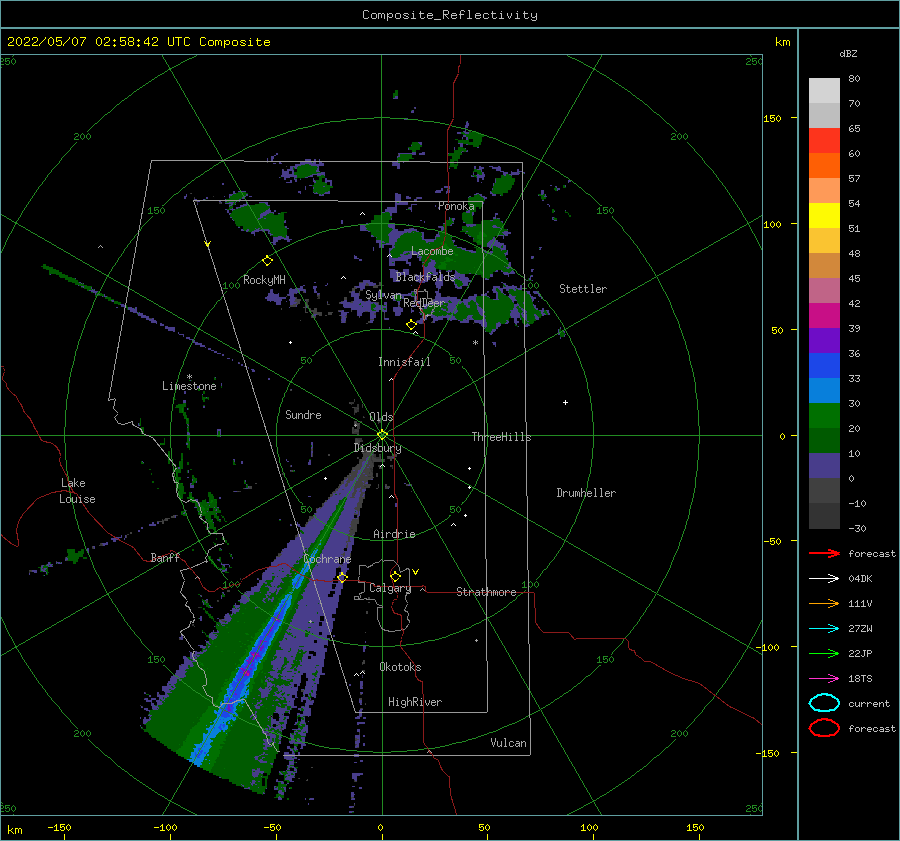Select the yellow 51-54 dBZ color swatch
Viewport: 900px width, 841px height.
[824, 216]
